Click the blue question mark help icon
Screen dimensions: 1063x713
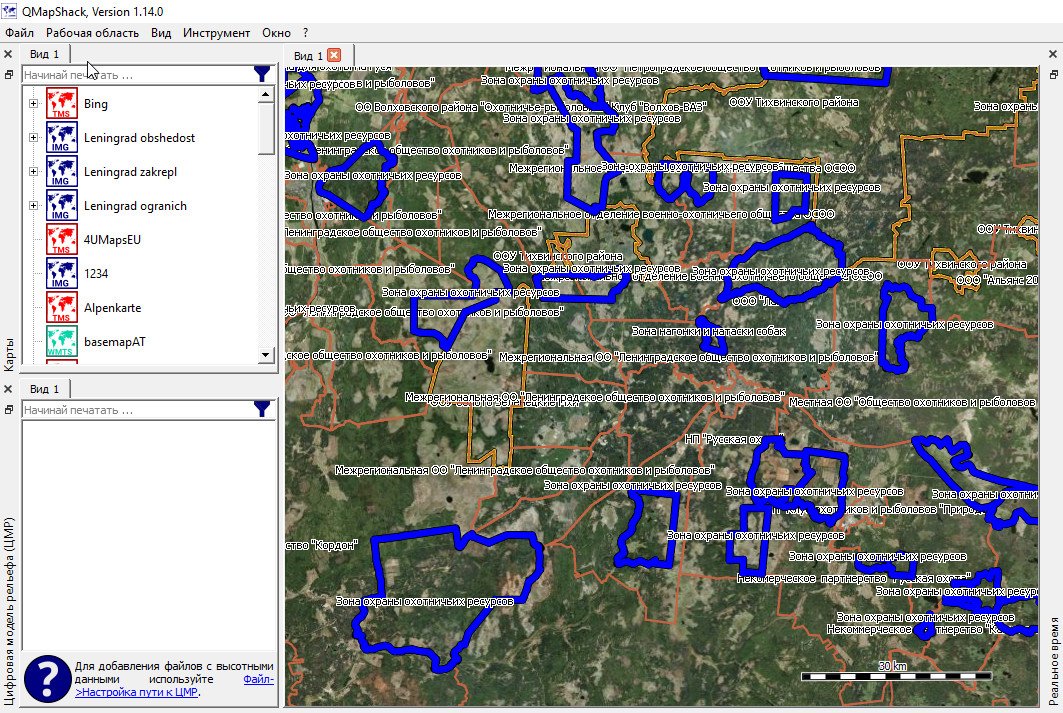tap(46, 678)
